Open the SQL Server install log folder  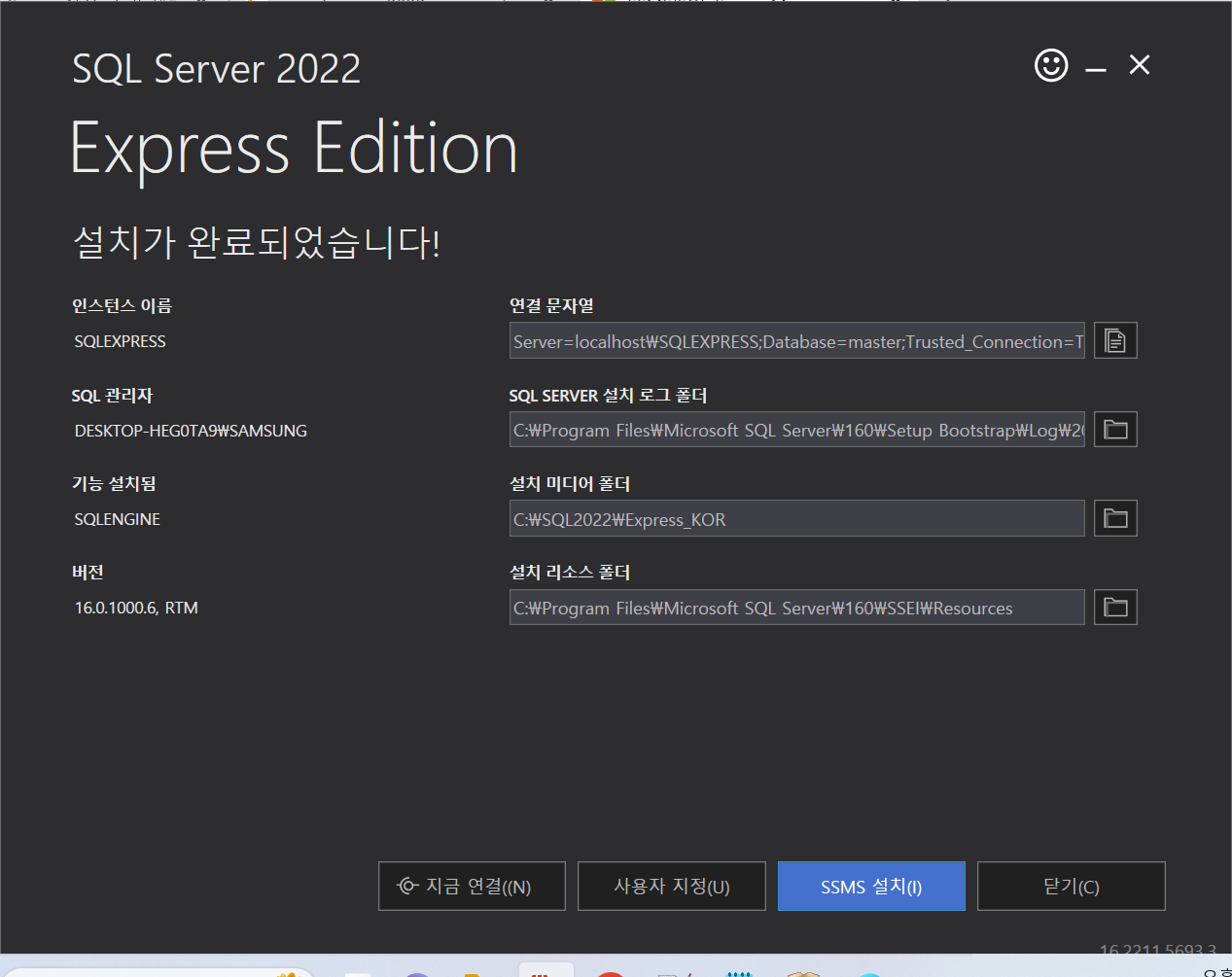click(1115, 430)
